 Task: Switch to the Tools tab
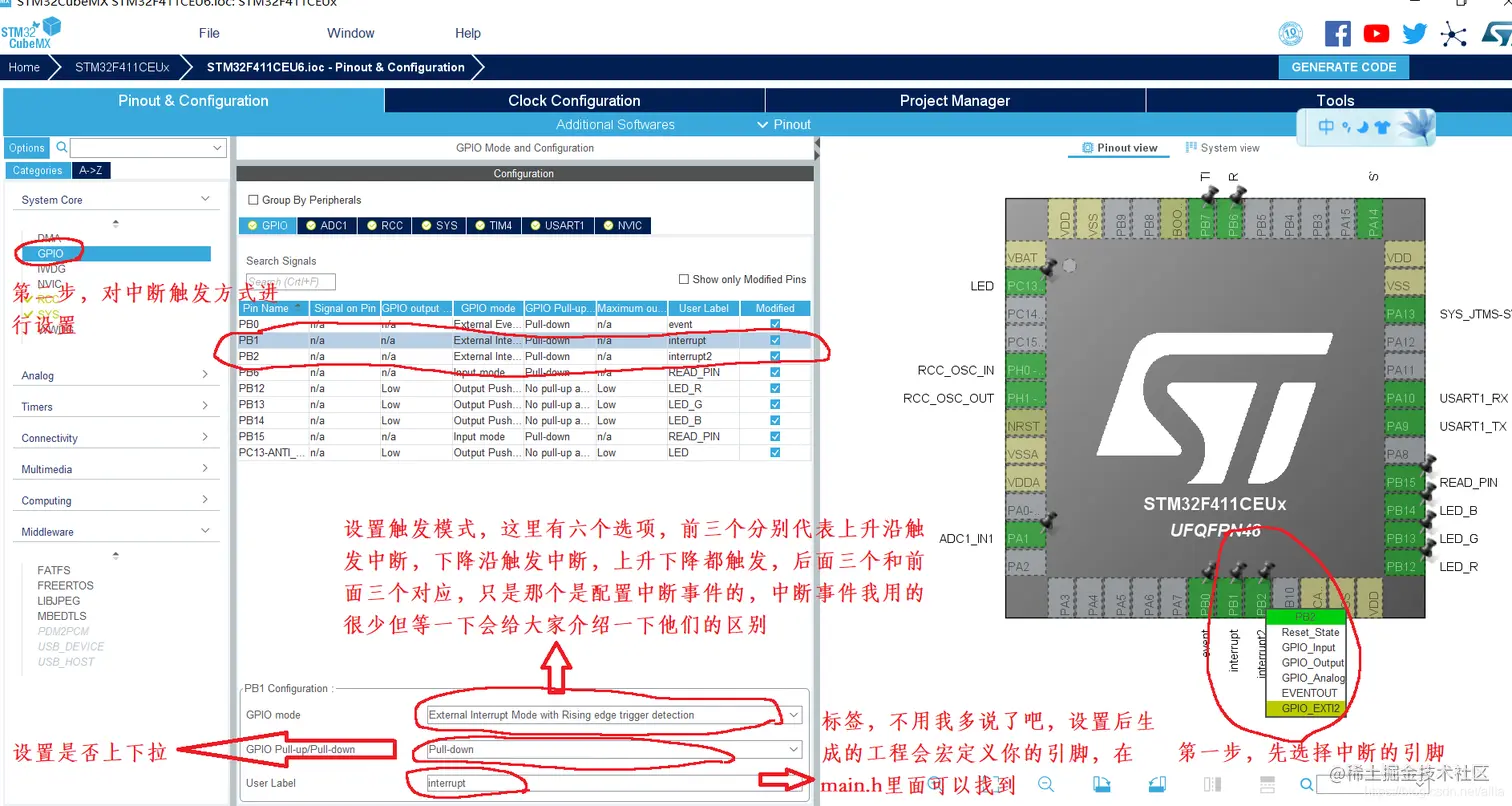click(x=1335, y=100)
